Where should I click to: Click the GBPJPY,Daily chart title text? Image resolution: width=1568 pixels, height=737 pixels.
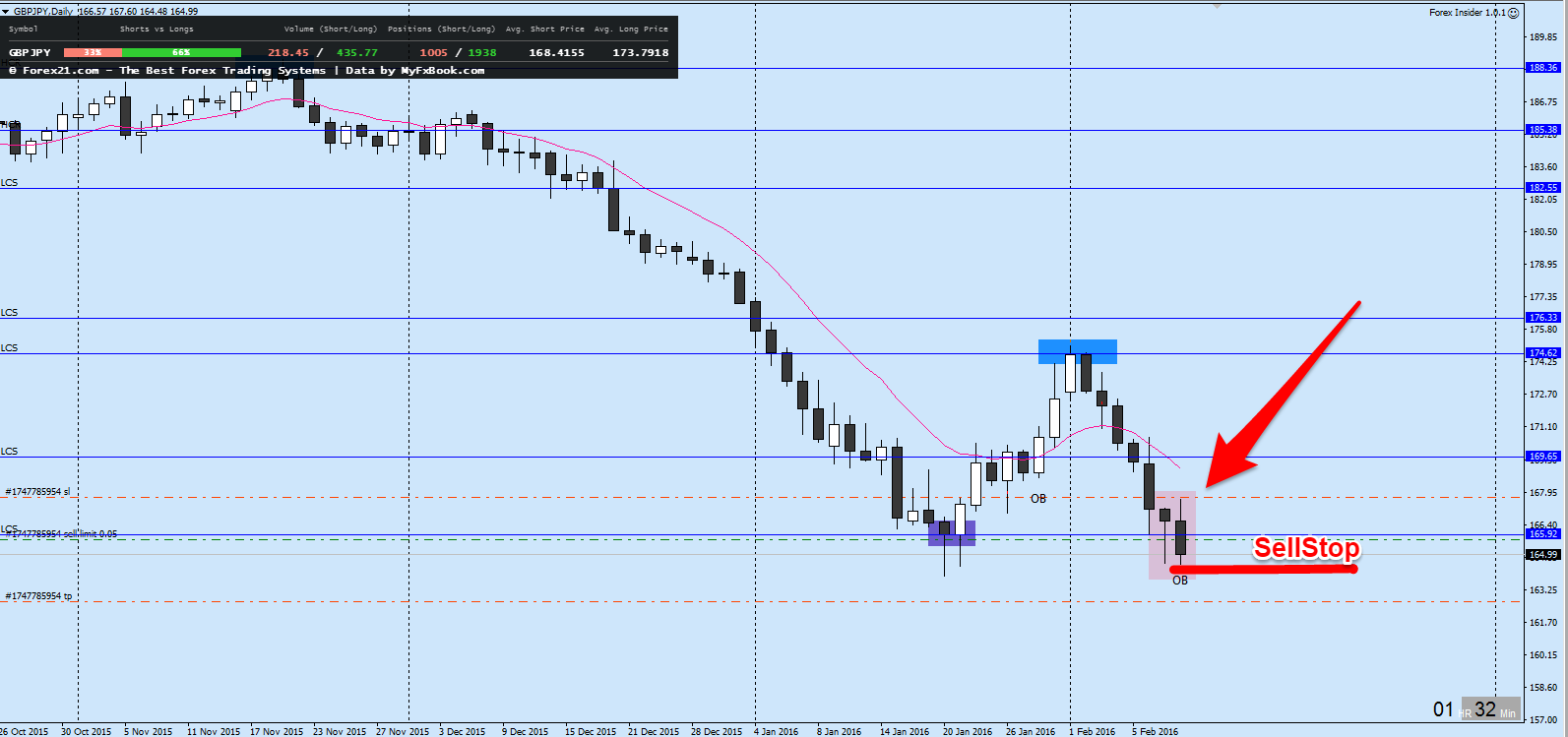(43, 11)
